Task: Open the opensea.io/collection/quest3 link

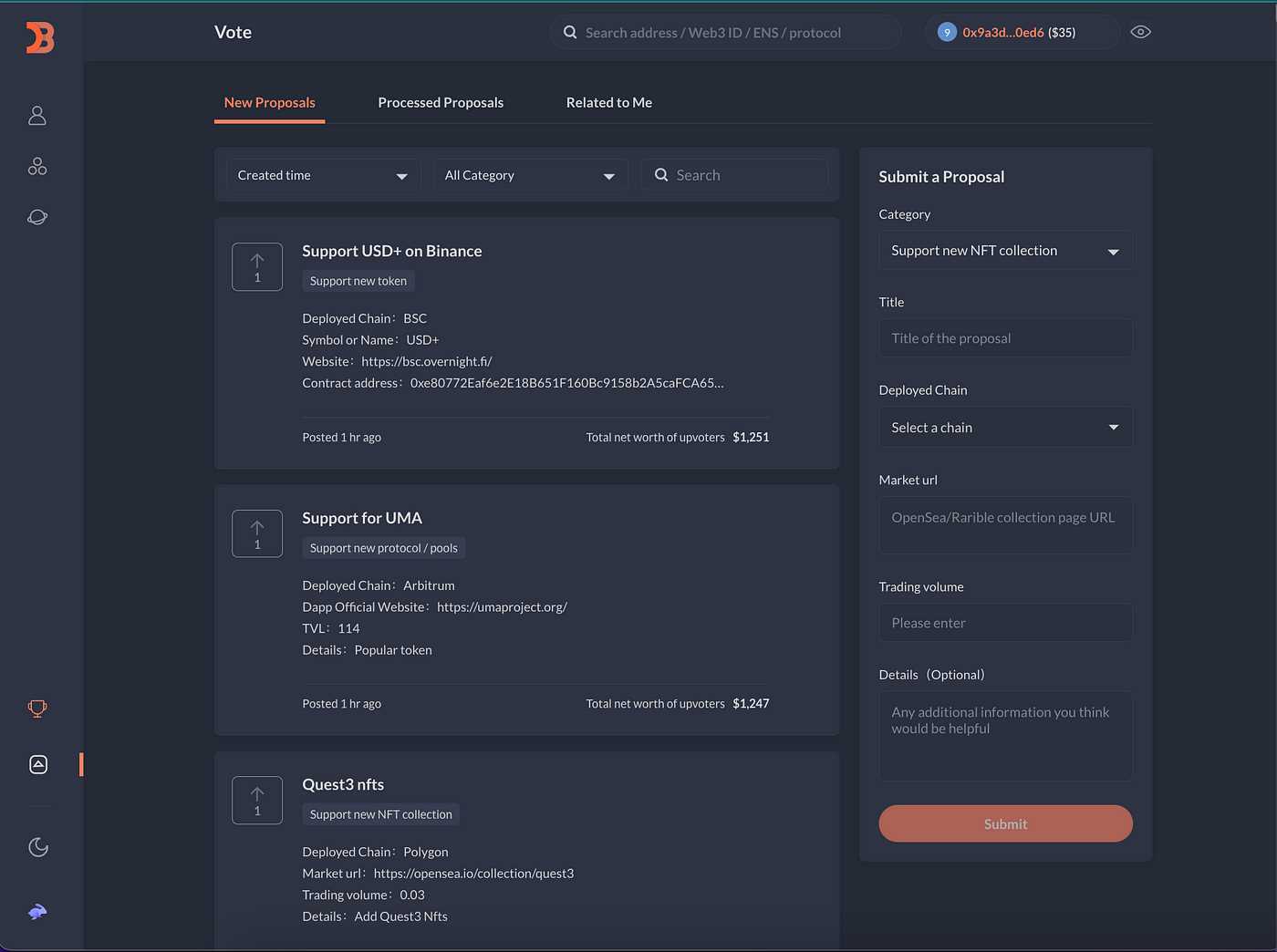Action: (x=473, y=874)
